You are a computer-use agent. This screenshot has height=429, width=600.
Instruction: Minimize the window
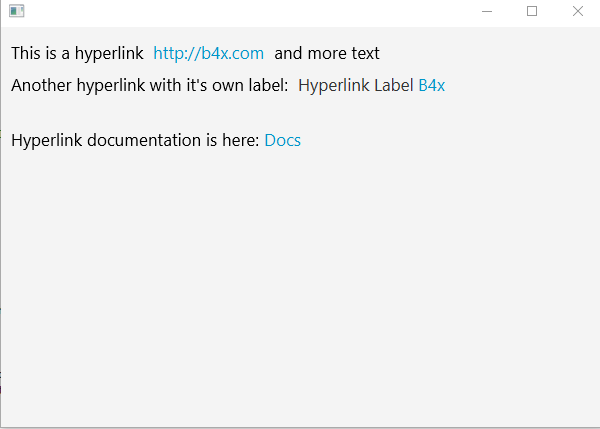click(x=487, y=11)
